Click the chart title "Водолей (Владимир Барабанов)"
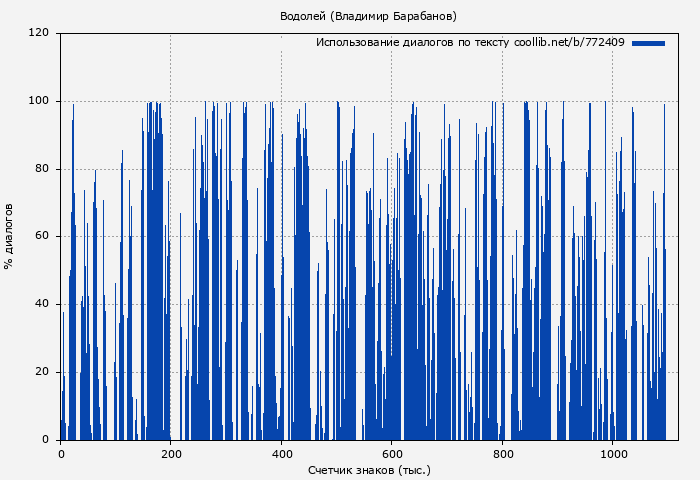 (368, 16)
